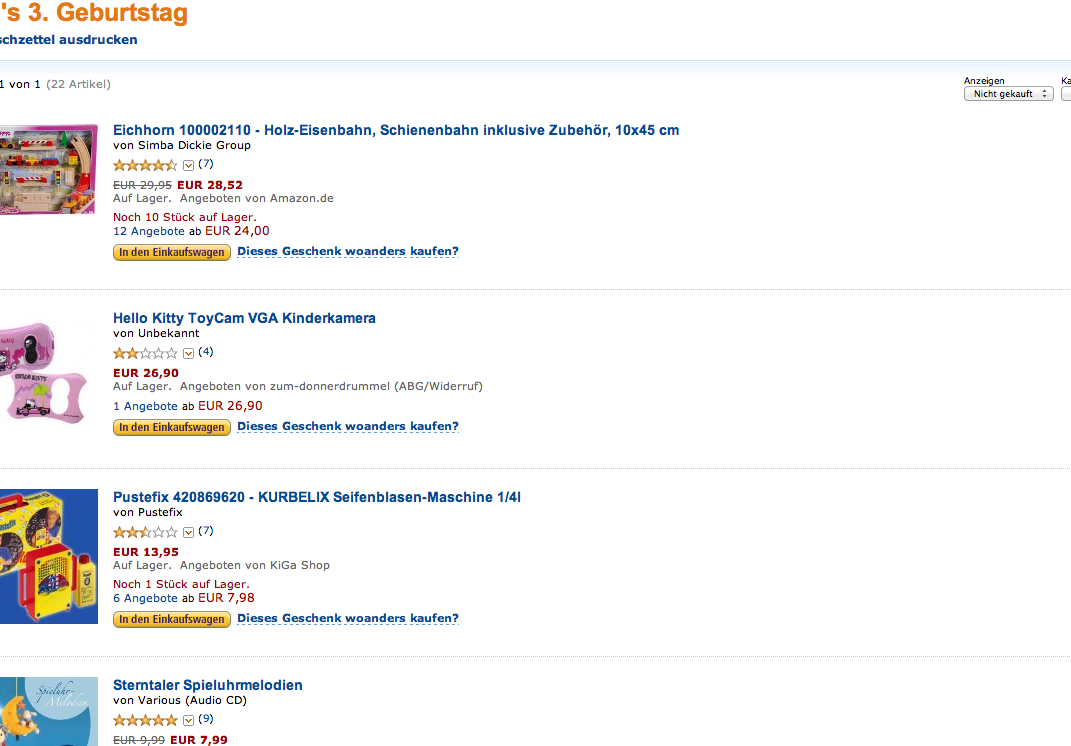Image resolution: width=1071 pixels, height=746 pixels.
Task: Add Hello Kitty ToyCam to Einkaufswagen
Action: [171, 427]
